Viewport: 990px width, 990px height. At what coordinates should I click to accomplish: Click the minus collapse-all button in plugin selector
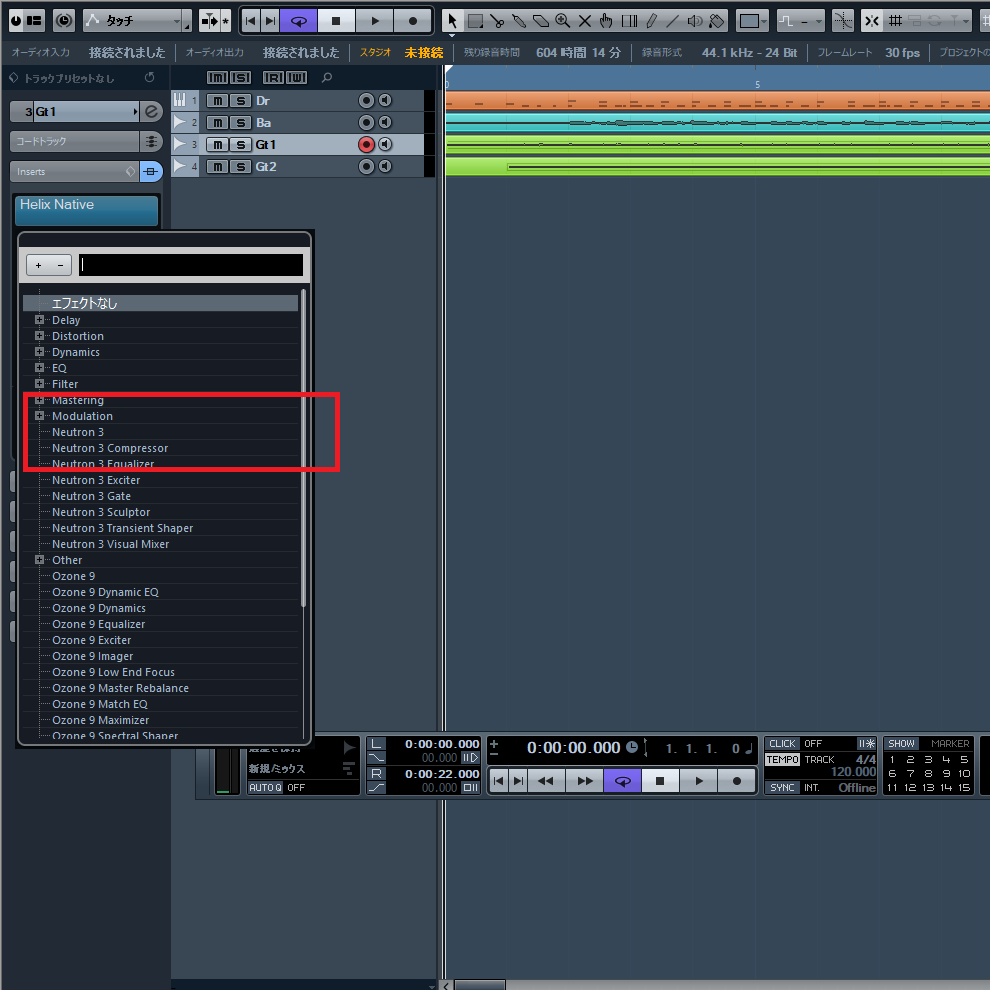(x=60, y=265)
